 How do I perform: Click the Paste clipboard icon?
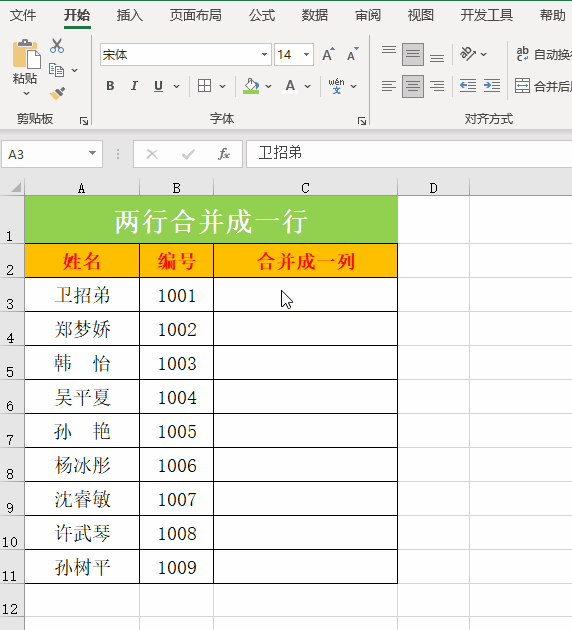point(26,54)
